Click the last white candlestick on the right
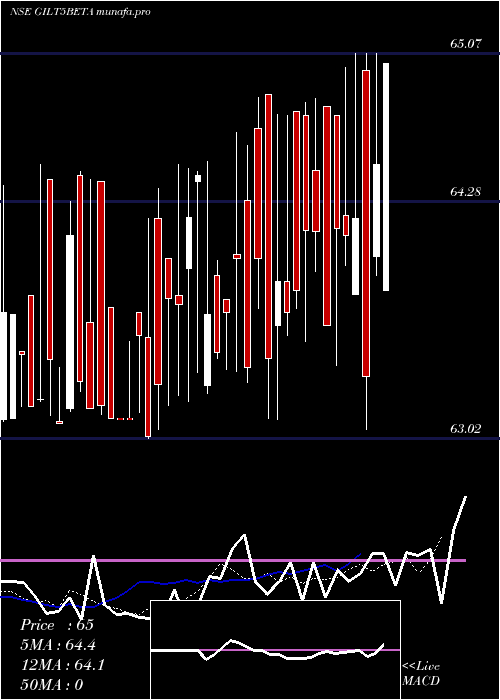 point(386,177)
